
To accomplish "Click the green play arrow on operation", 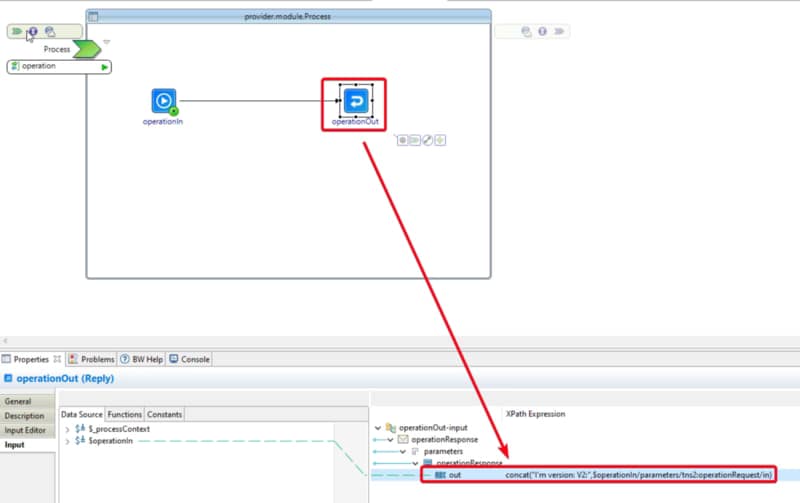I will (x=105, y=67).
